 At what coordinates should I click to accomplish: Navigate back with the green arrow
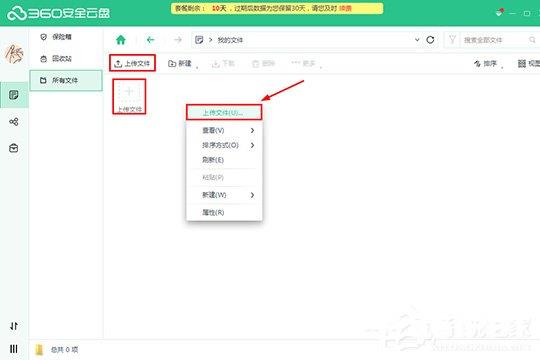150,40
